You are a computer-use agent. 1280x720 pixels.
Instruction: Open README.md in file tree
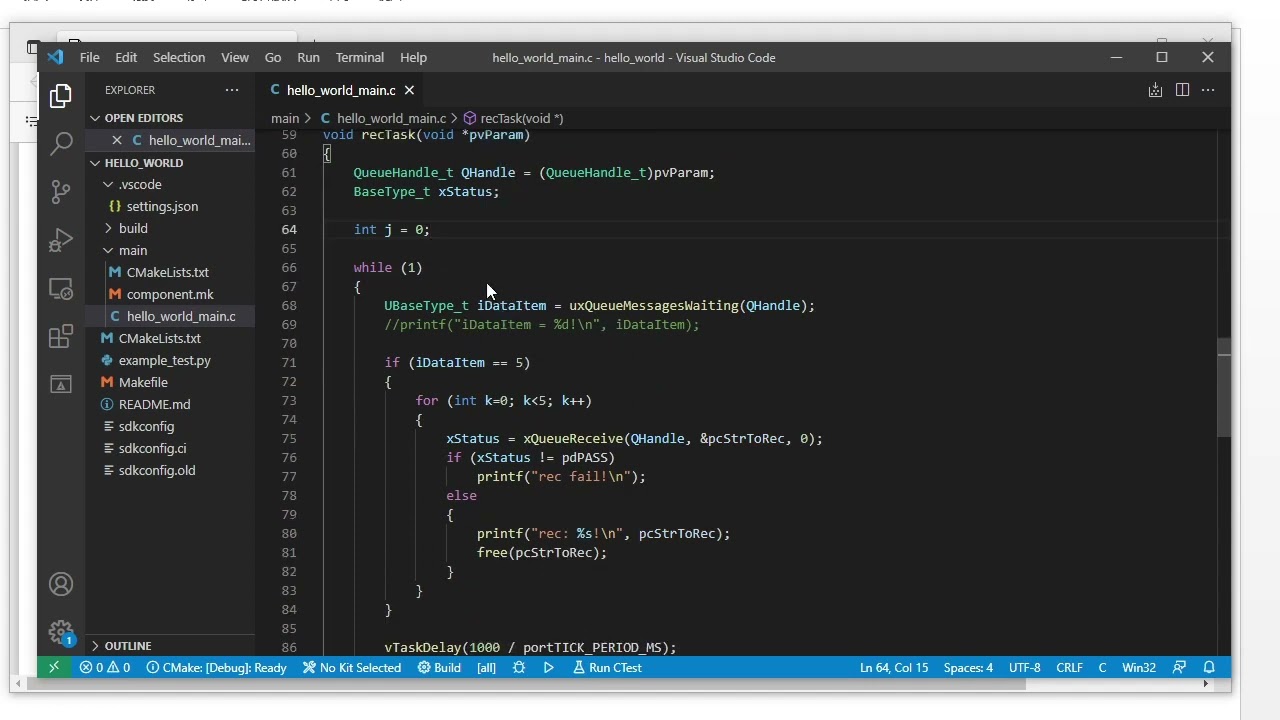154,404
